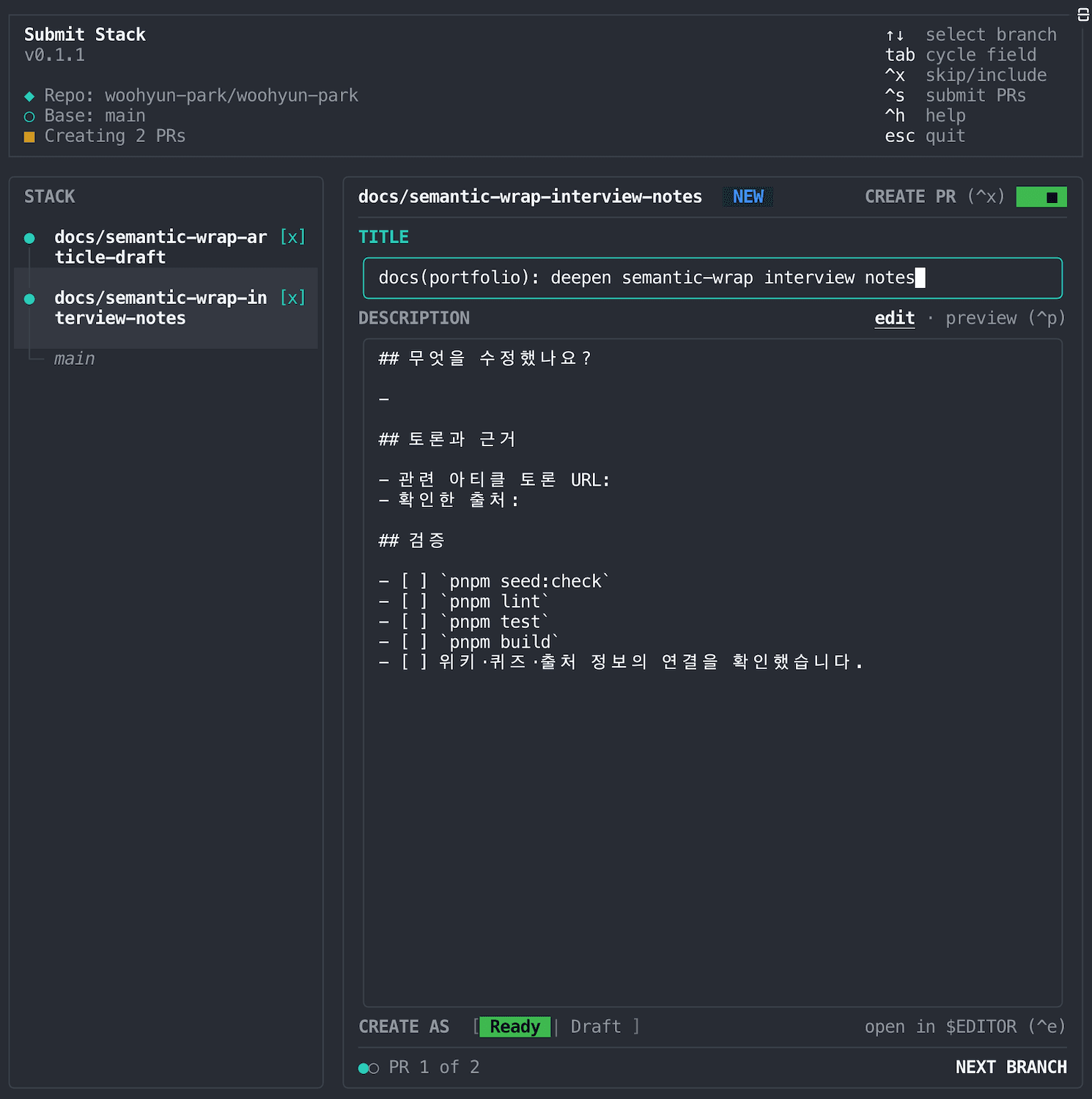1092x1099 pixels.
Task: Click the teal dot beside interview-notes branch
Action: pos(29,299)
